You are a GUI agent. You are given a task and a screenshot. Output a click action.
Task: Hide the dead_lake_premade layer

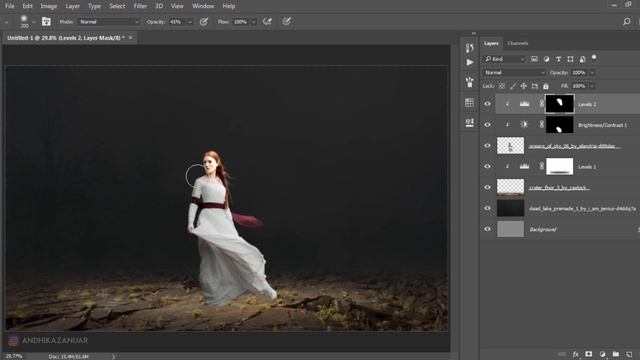pos(487,208)
